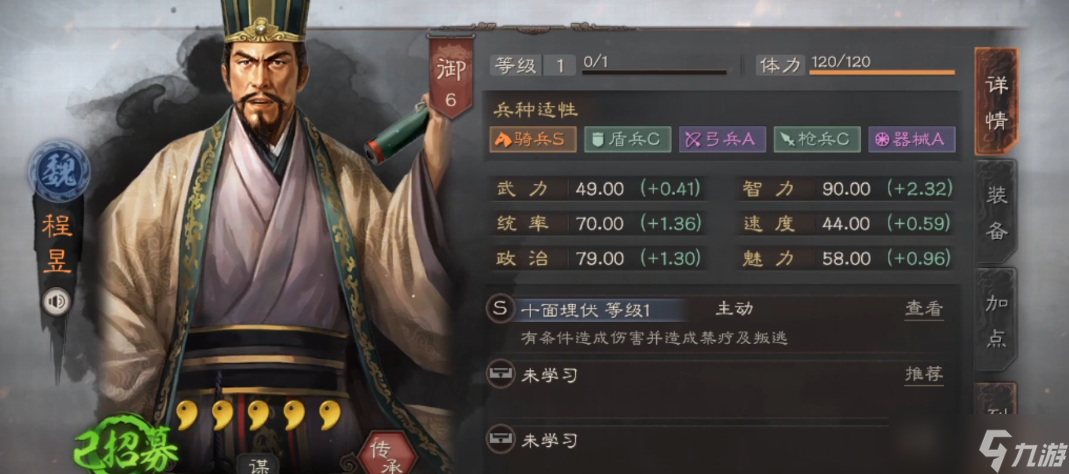The image size is (1069, 474).
Task: Click the red 御 6 banner
Action: (x=450, y=78)
